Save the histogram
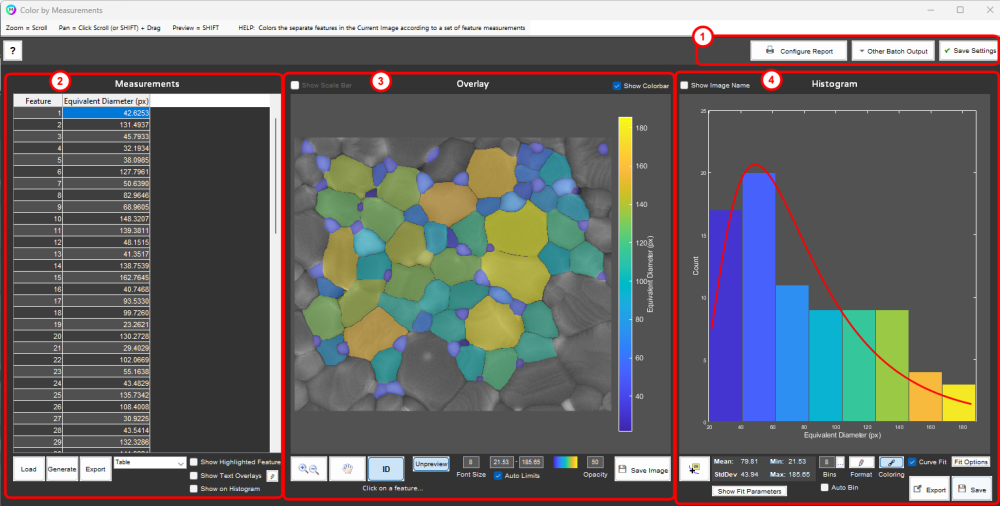Image resolution: width=1000 pixels, height=506 pixels. pos(972,489)
